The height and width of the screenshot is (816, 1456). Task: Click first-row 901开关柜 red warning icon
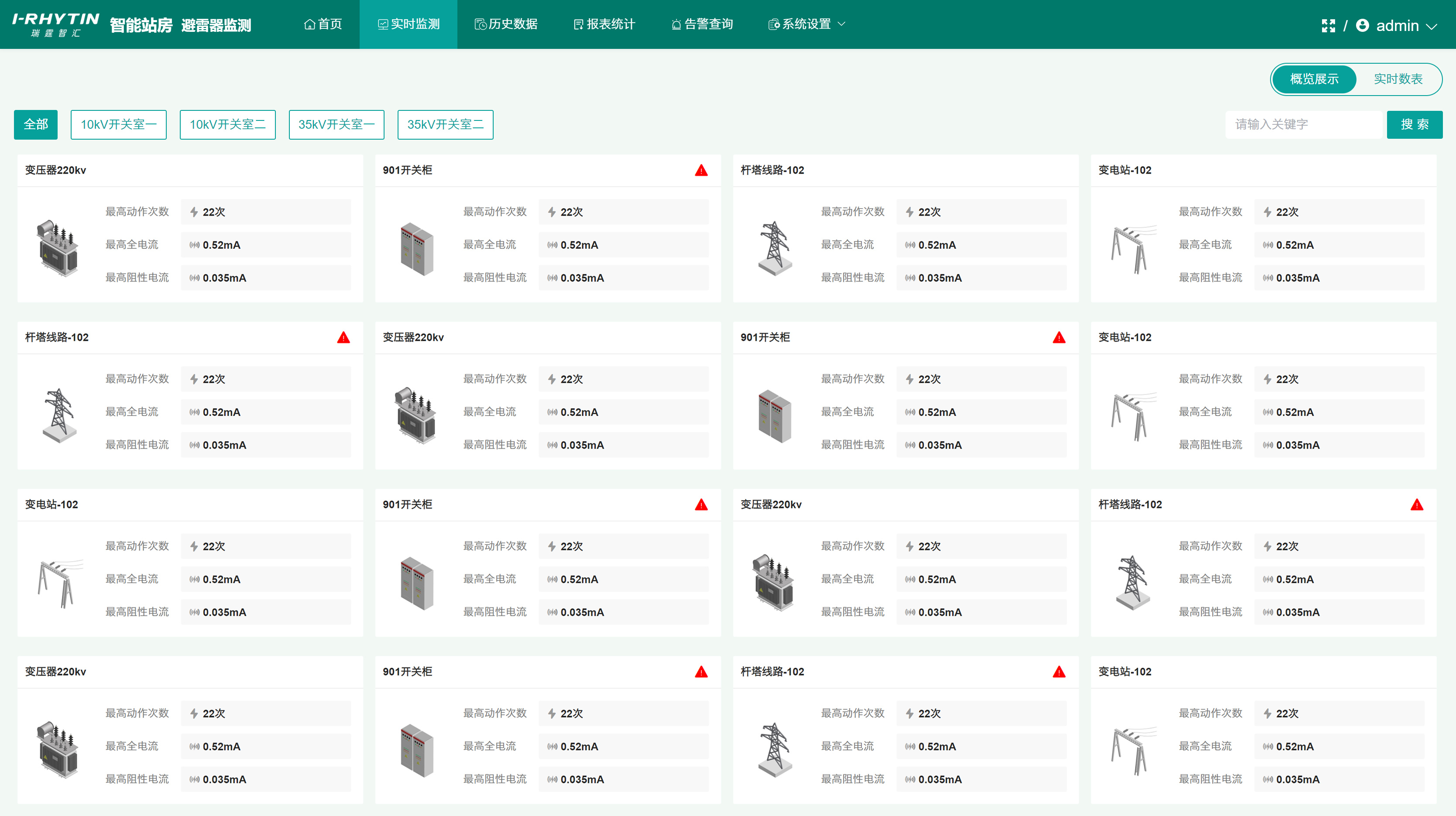(701, 170)
